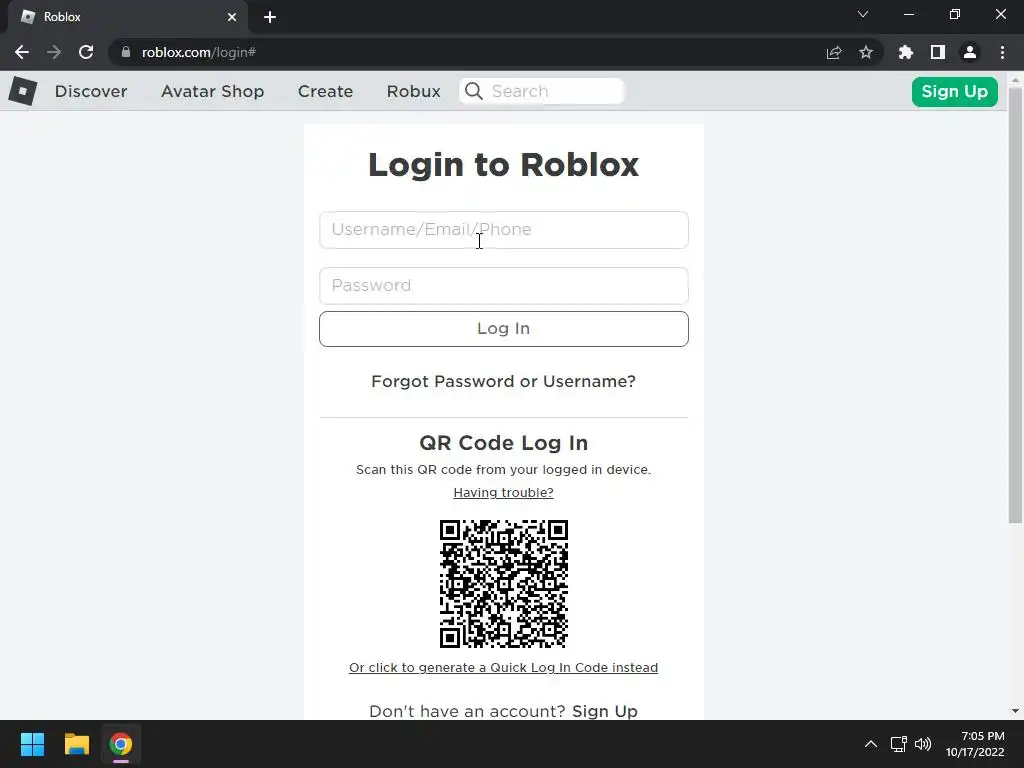Go to the Create page

click(x=325, y=91)
